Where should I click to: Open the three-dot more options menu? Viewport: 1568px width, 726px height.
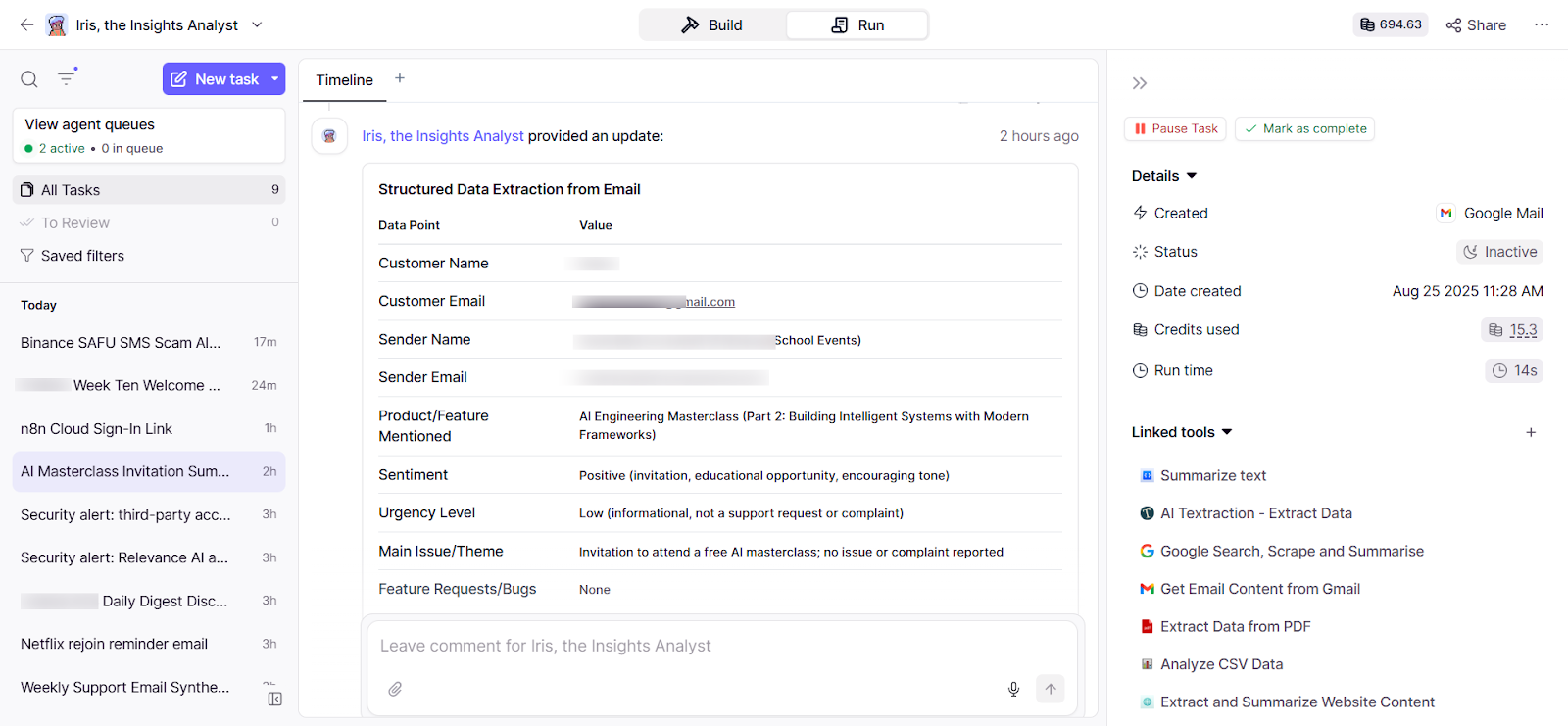(1542, 24)
